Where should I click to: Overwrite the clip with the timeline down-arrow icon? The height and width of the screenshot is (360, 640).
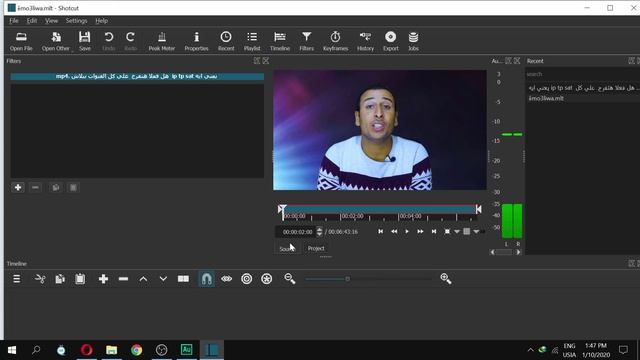[163, 279]
